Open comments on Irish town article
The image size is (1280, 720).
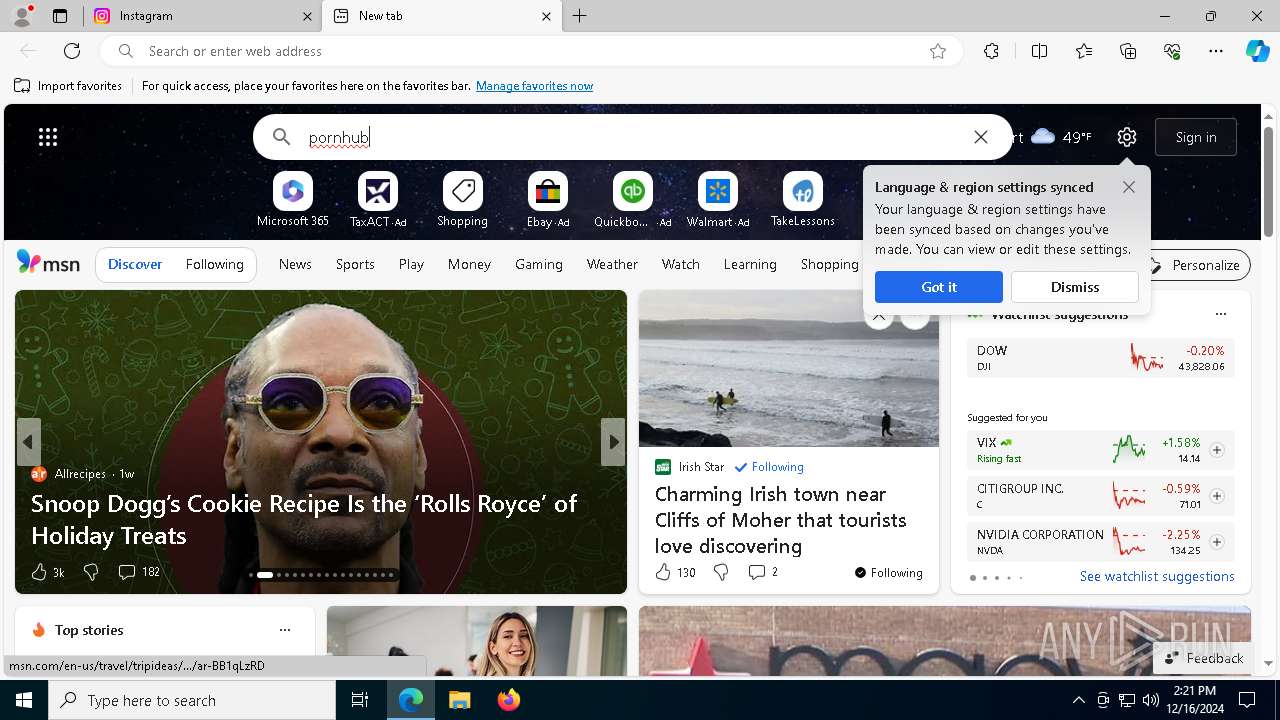[x=763, y=572]
